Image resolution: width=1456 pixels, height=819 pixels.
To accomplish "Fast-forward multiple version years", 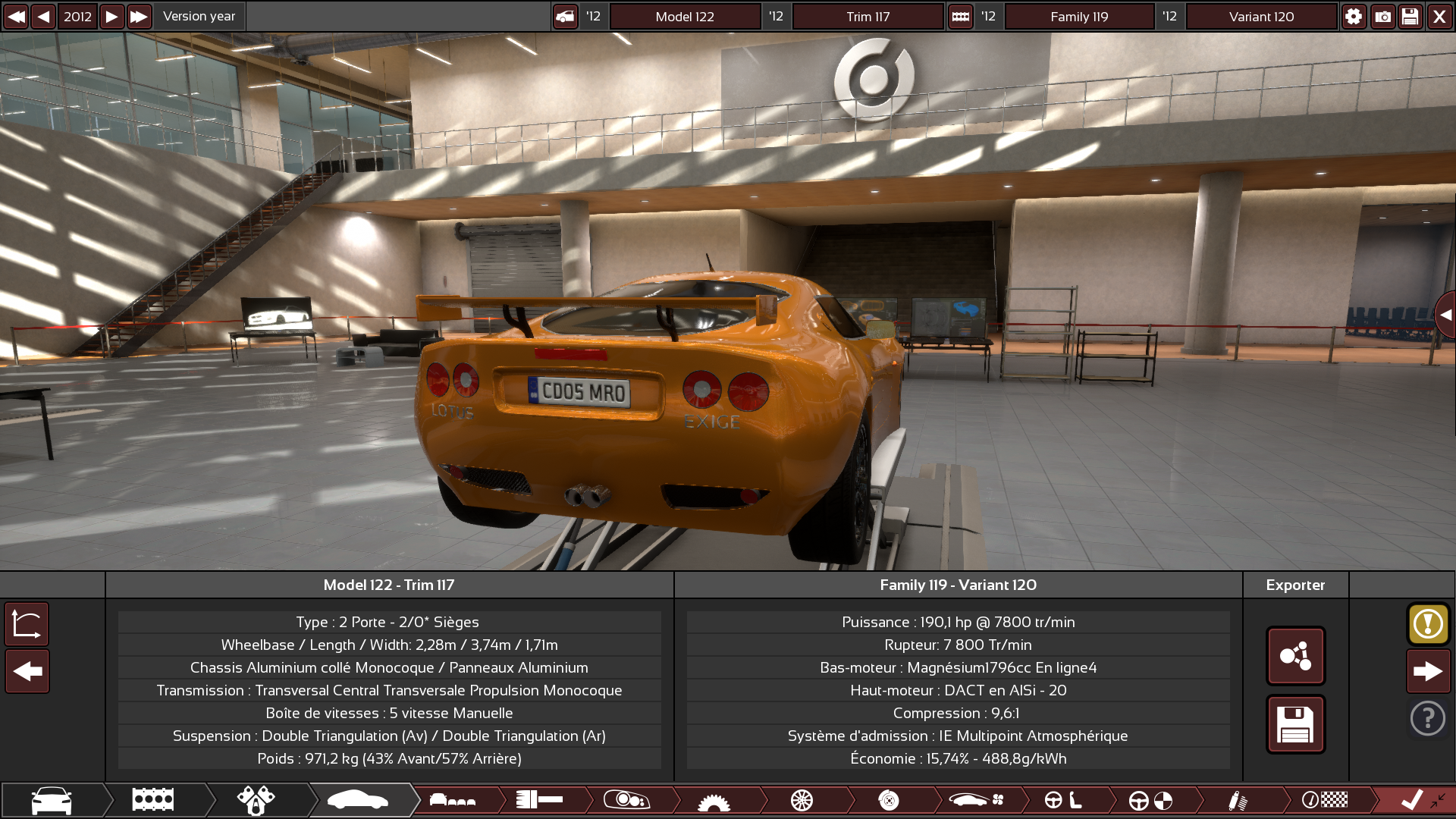I will [139, 16].
